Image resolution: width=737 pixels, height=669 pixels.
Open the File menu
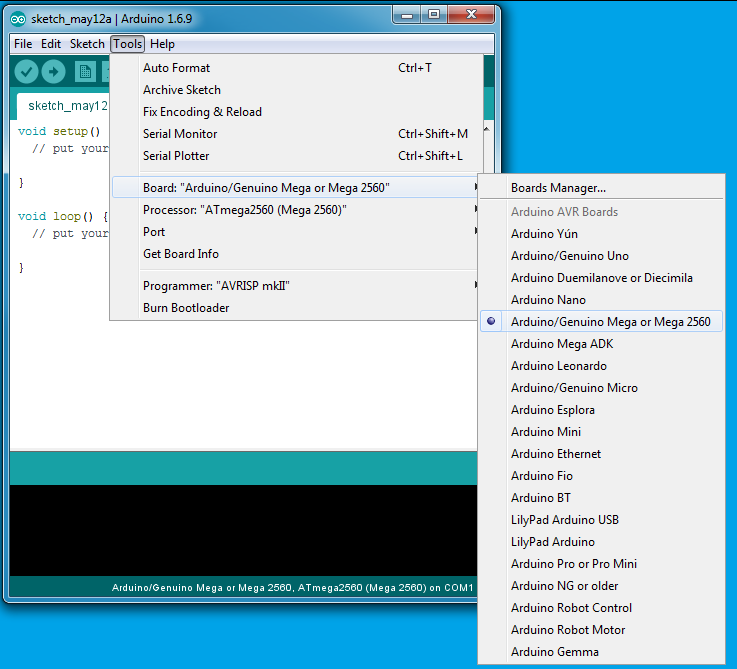point(23,44)
